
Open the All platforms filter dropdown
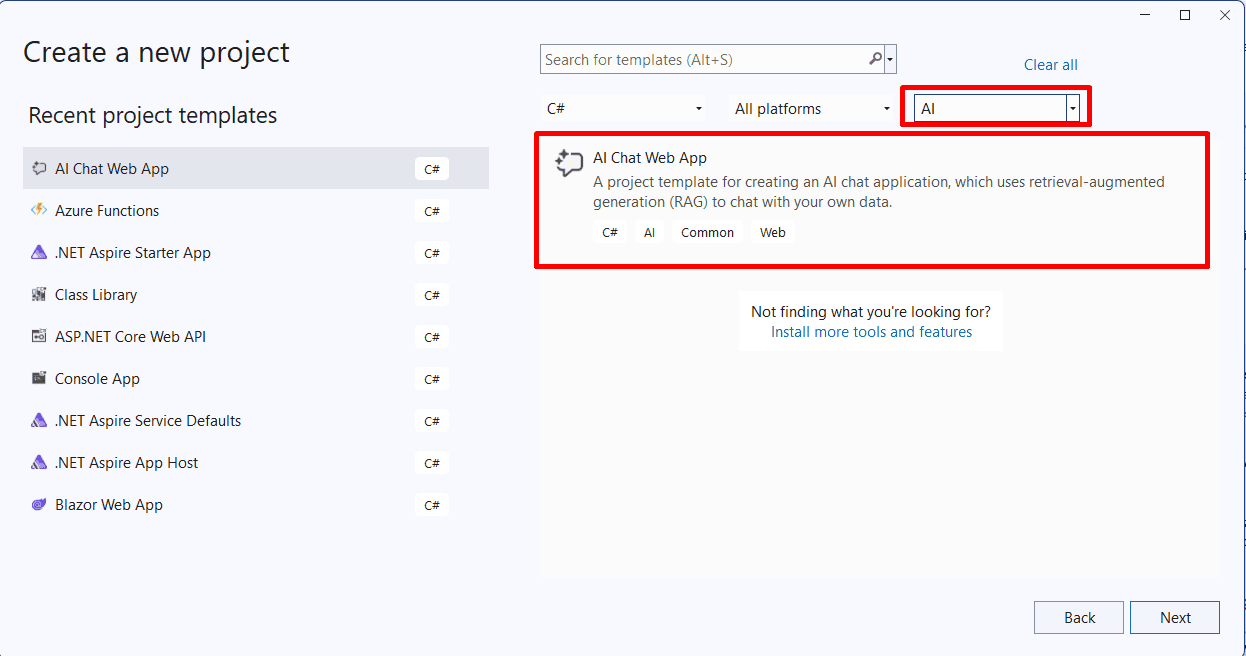(x=812, y=109)
